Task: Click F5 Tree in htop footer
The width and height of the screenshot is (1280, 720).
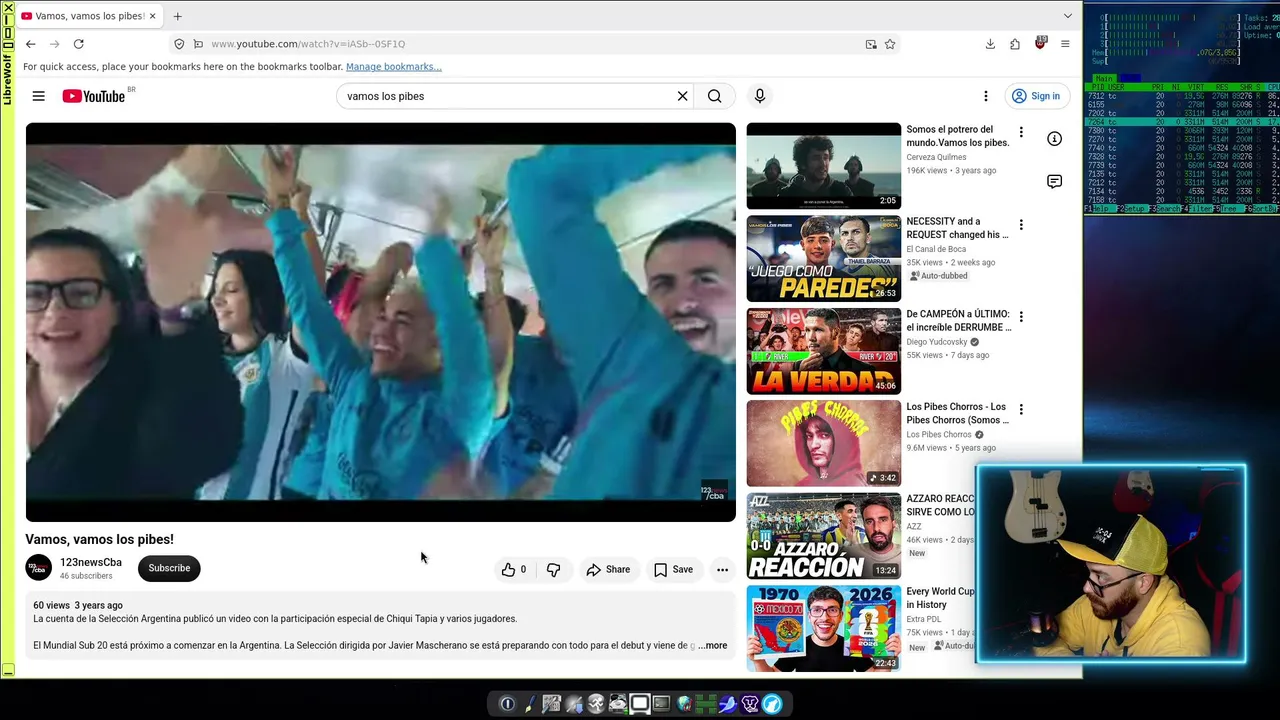Action: tap(1229, 209)
